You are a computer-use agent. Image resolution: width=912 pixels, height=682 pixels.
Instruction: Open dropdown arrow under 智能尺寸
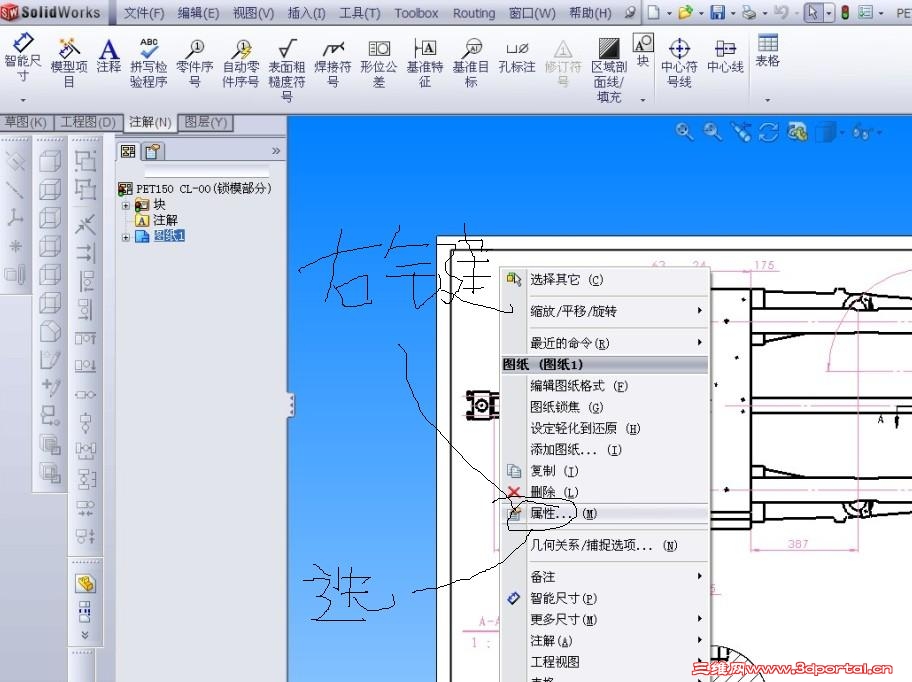pos(23,100)
